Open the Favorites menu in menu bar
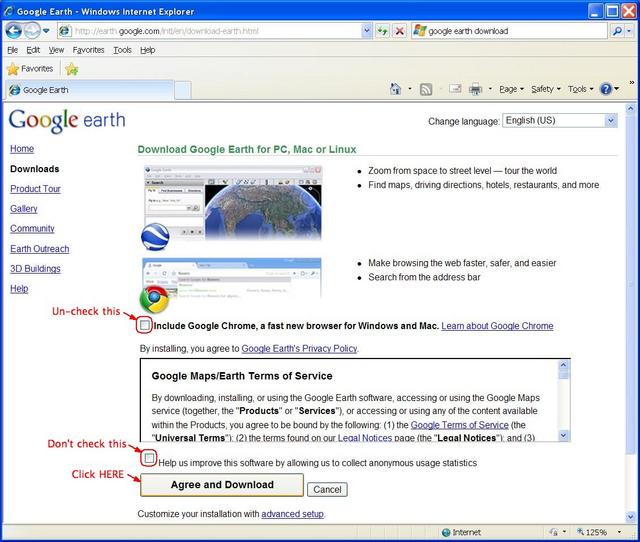 [88, 50]
